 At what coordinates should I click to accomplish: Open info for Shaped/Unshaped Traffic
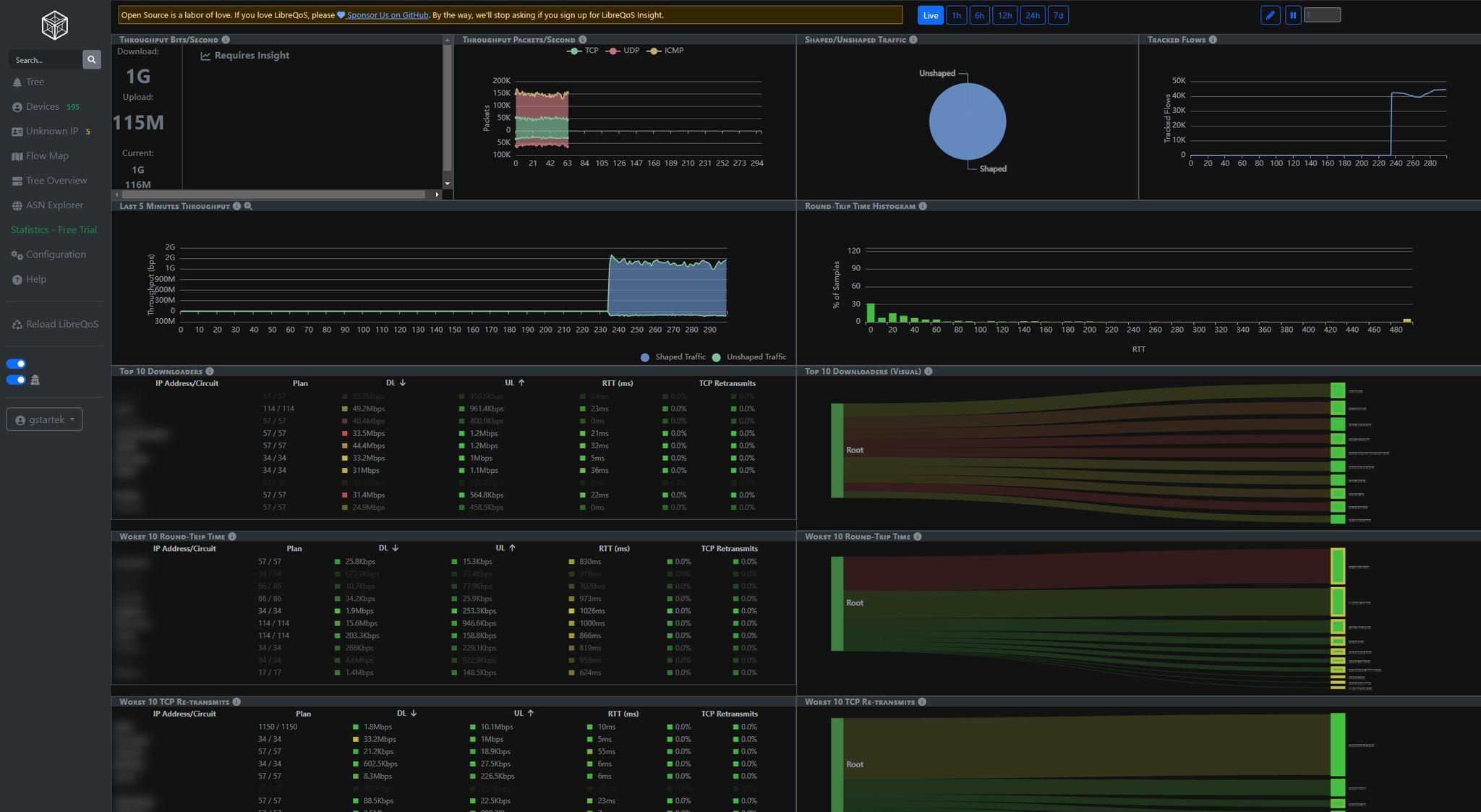[913, 40]
